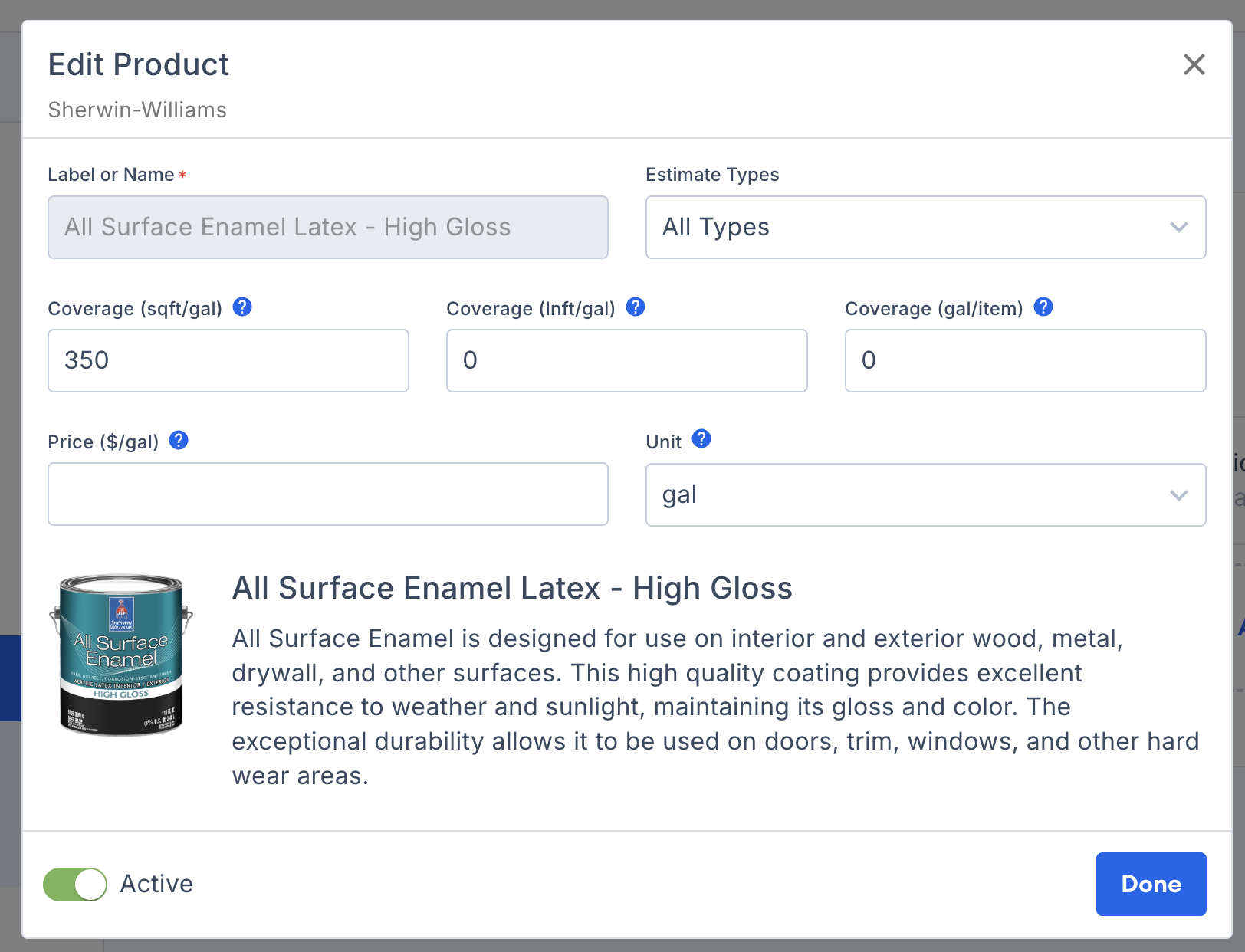Open help for Coverage (sqft/gal)
Viewport: 1245px width, 952px height.
tap(242, 307)
